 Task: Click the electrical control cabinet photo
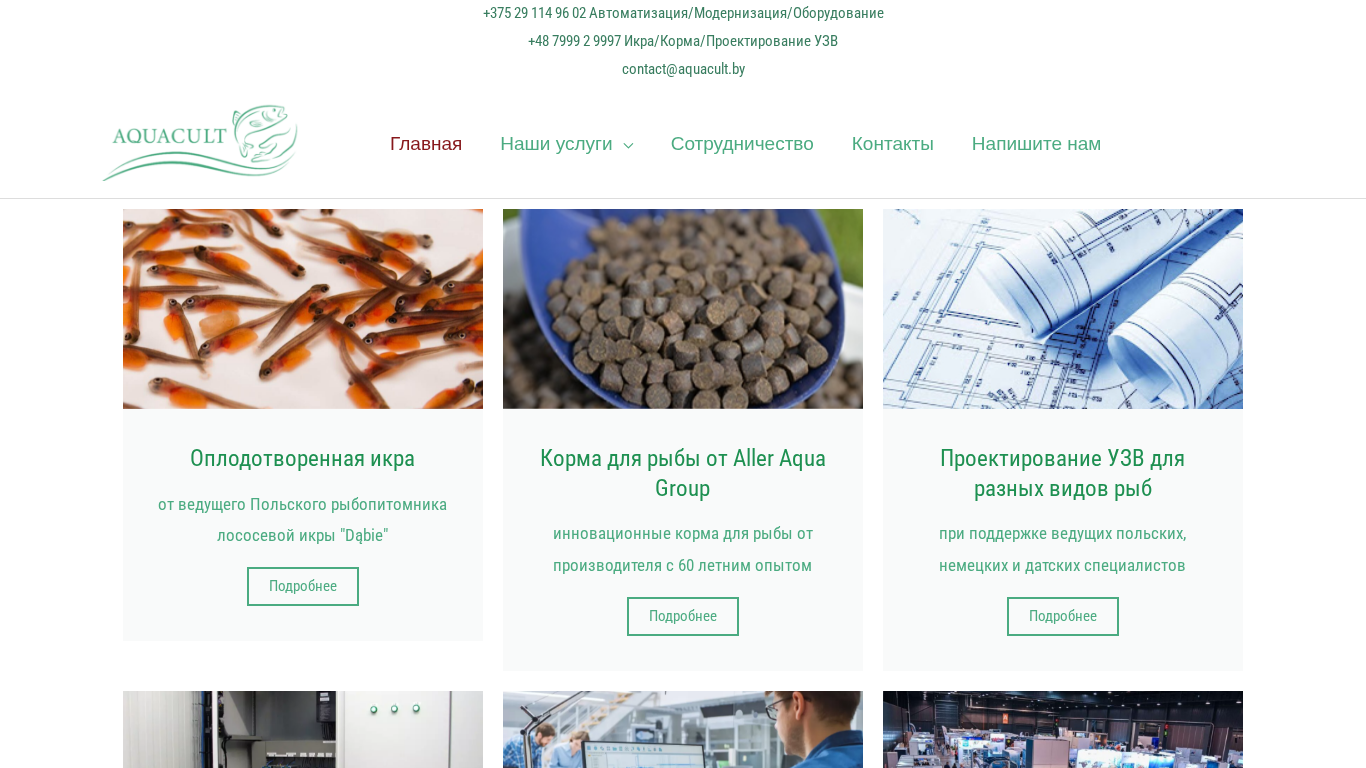pos(303,730)
